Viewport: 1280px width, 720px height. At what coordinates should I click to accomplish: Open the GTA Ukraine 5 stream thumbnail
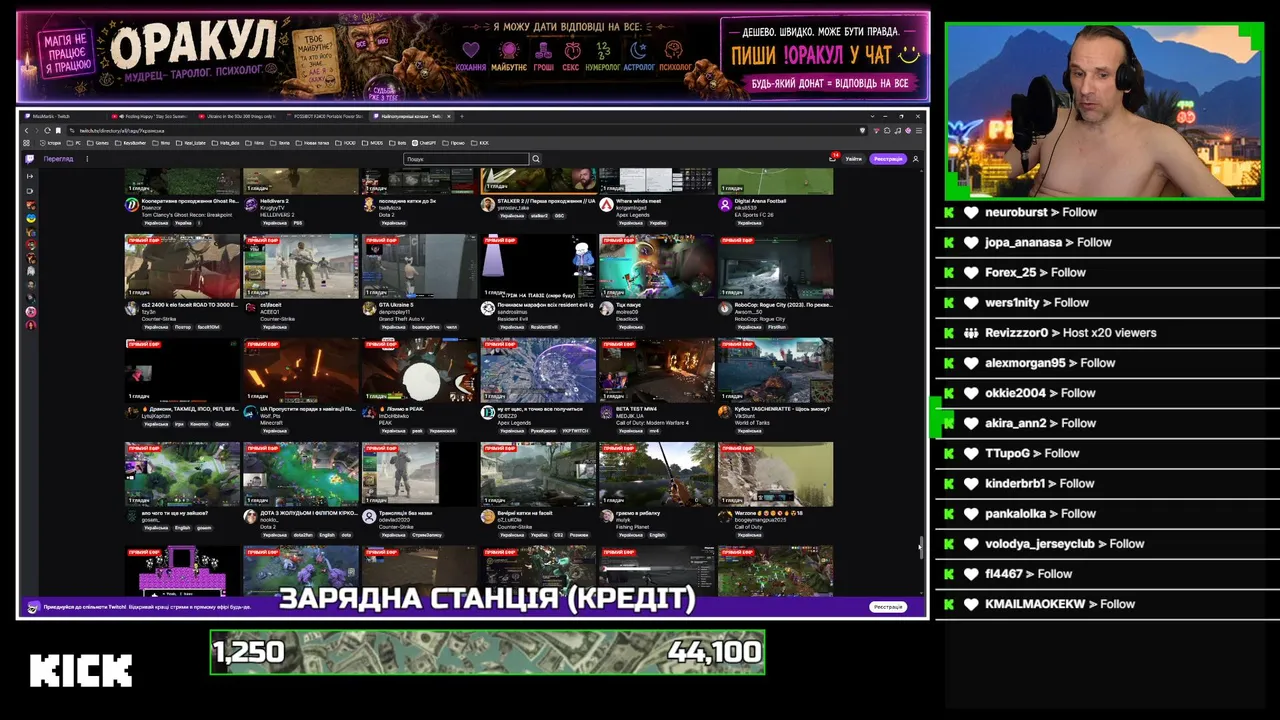tap(420, 266)
